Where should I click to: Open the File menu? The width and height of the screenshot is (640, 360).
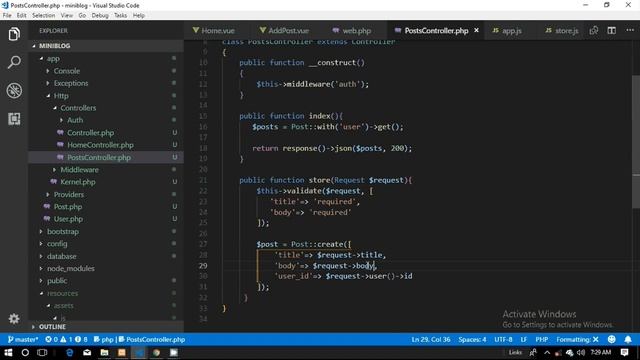coord(7,15)
